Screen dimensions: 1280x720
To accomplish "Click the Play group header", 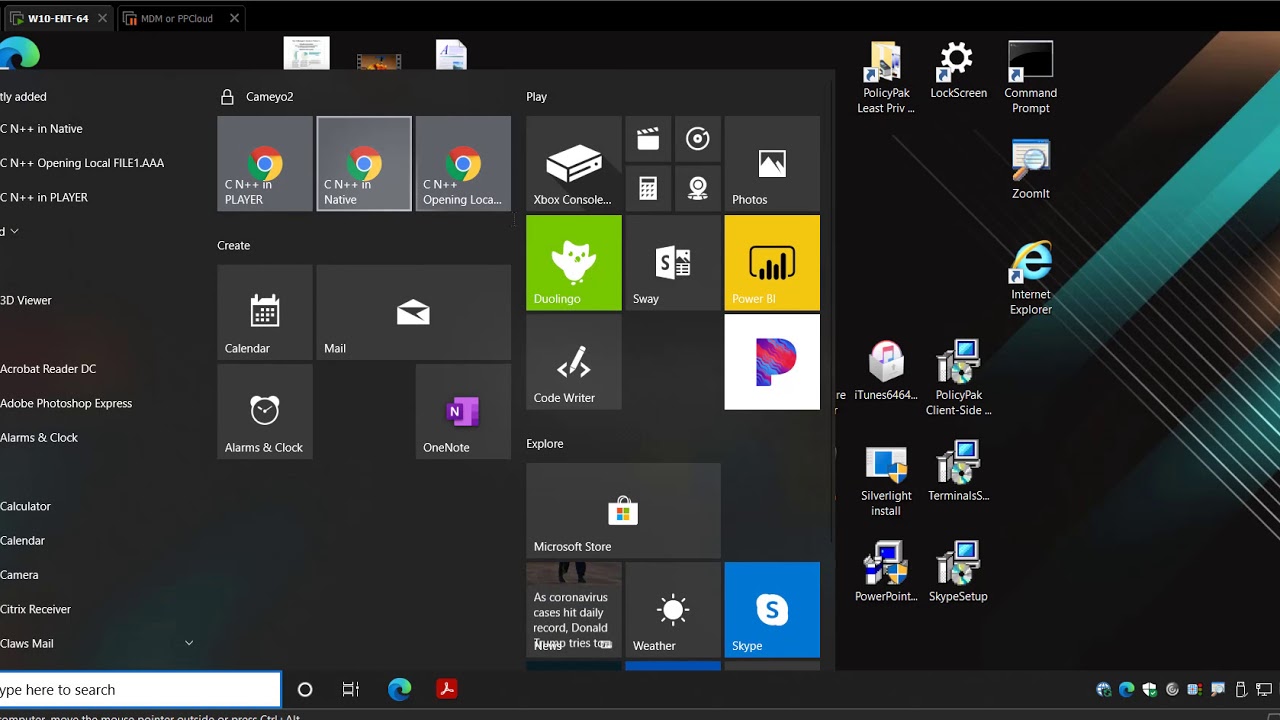I will point(537,97).
